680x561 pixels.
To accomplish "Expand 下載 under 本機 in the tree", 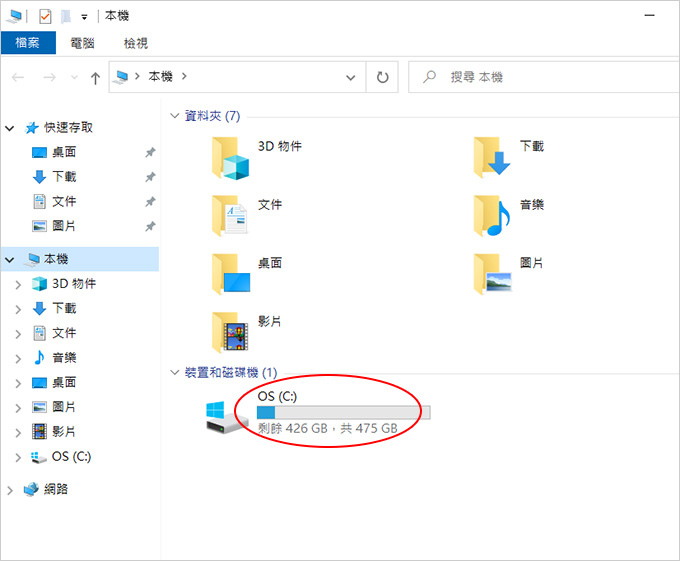I will point(18,310).
